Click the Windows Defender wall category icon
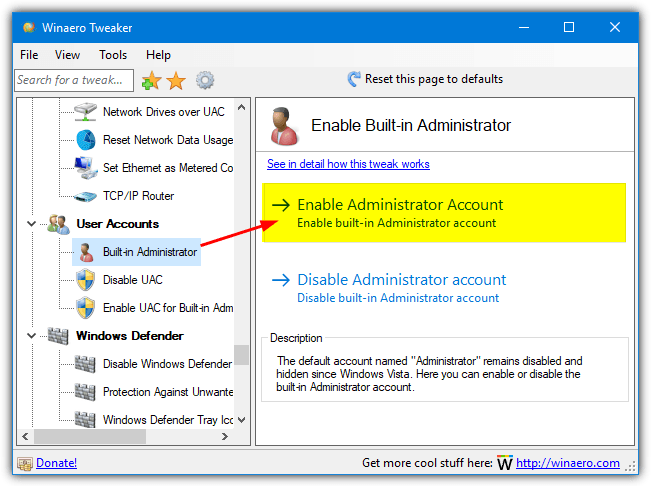This screenshot has height=486, width=651. (x=58, y=336)
